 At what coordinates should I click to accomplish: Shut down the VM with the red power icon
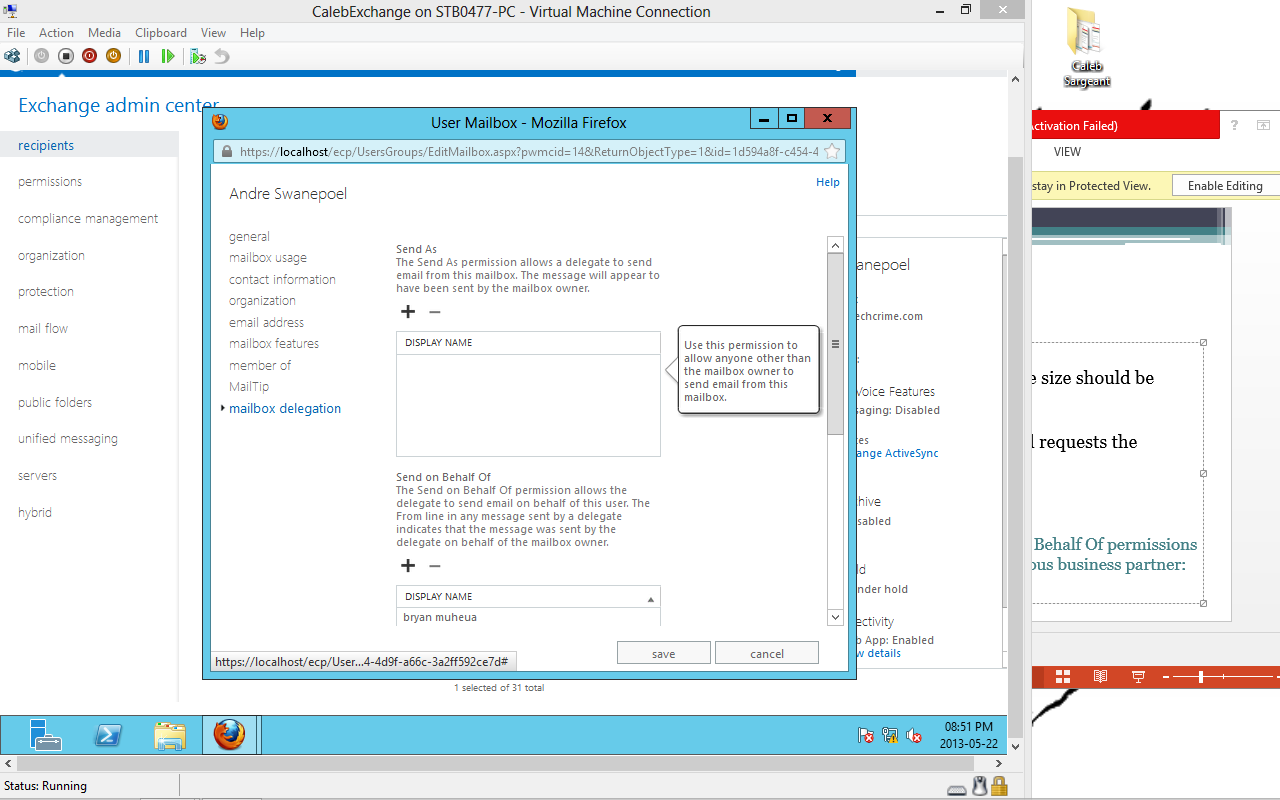pos(90,56)
